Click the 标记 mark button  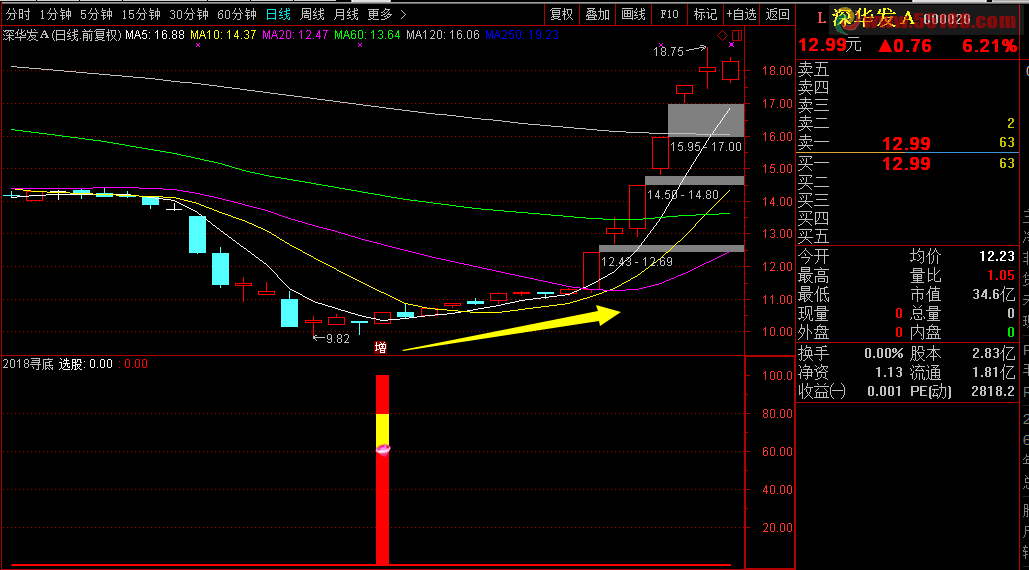pos(705,14)
